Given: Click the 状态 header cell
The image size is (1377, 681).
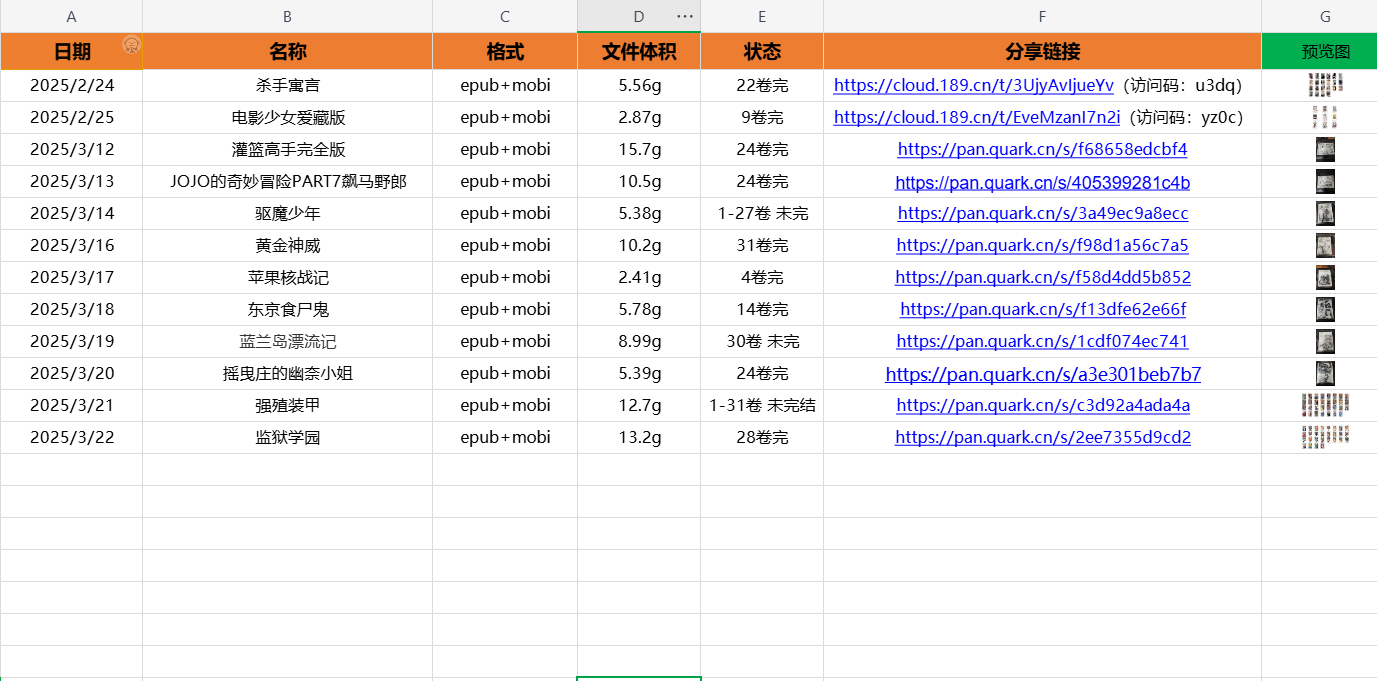Looking at the screenshot, I should point(762,52).
